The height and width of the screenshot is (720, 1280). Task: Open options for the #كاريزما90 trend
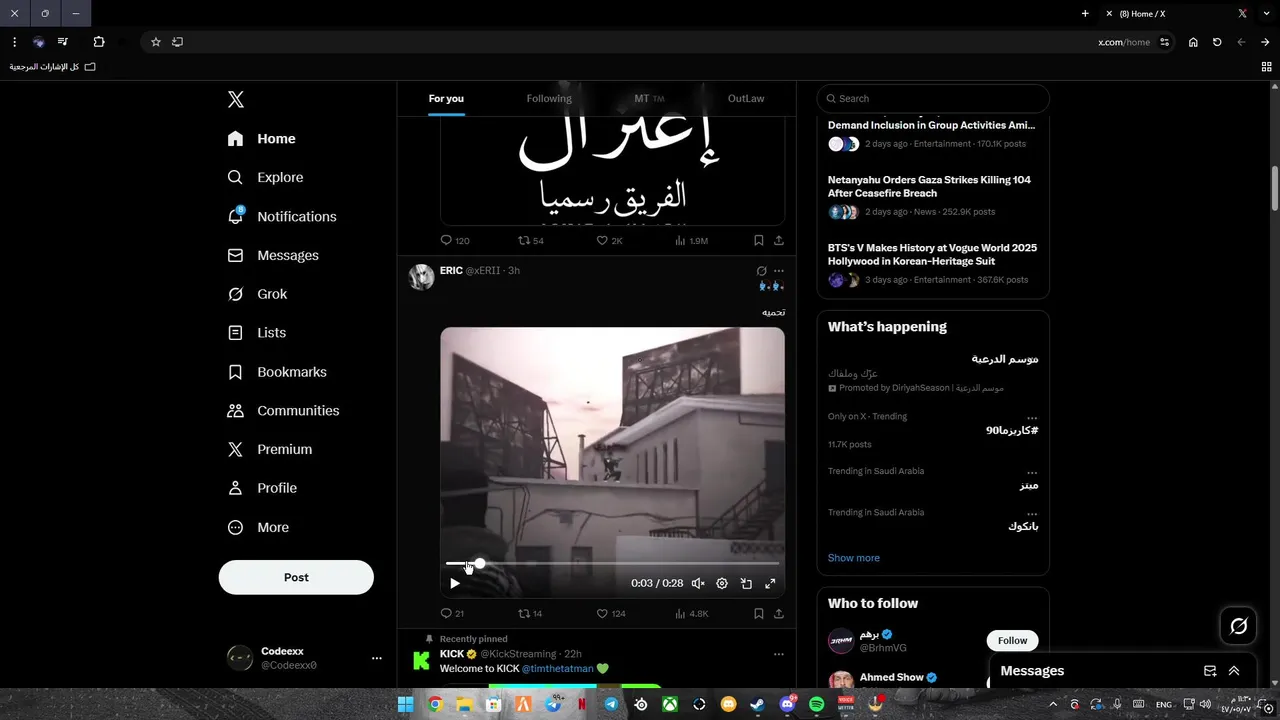(x=1032, y=417)
